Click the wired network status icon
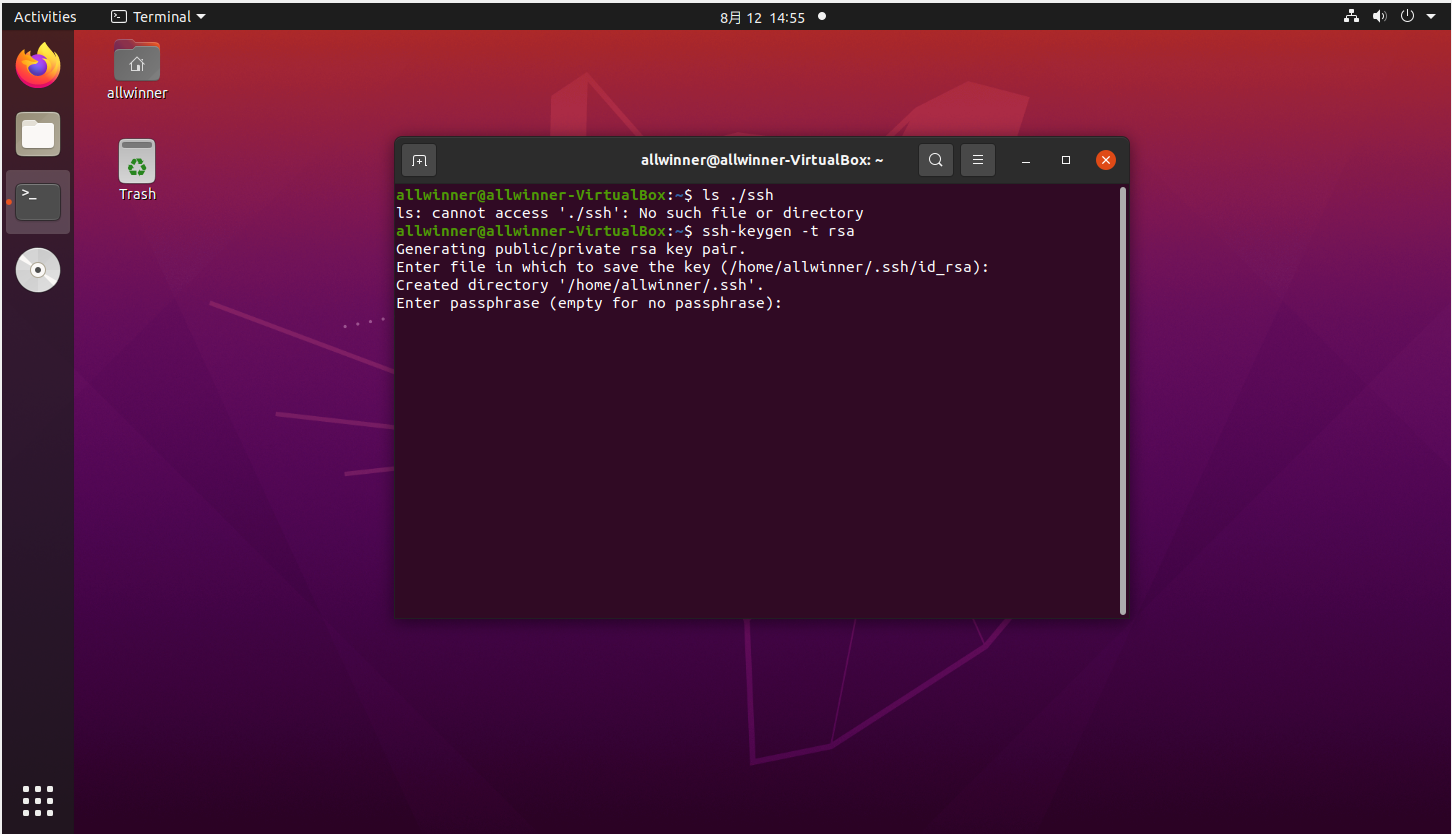Image resolution: width=1452 pixels, height=834 pixels. click(x=1352, y=17)
